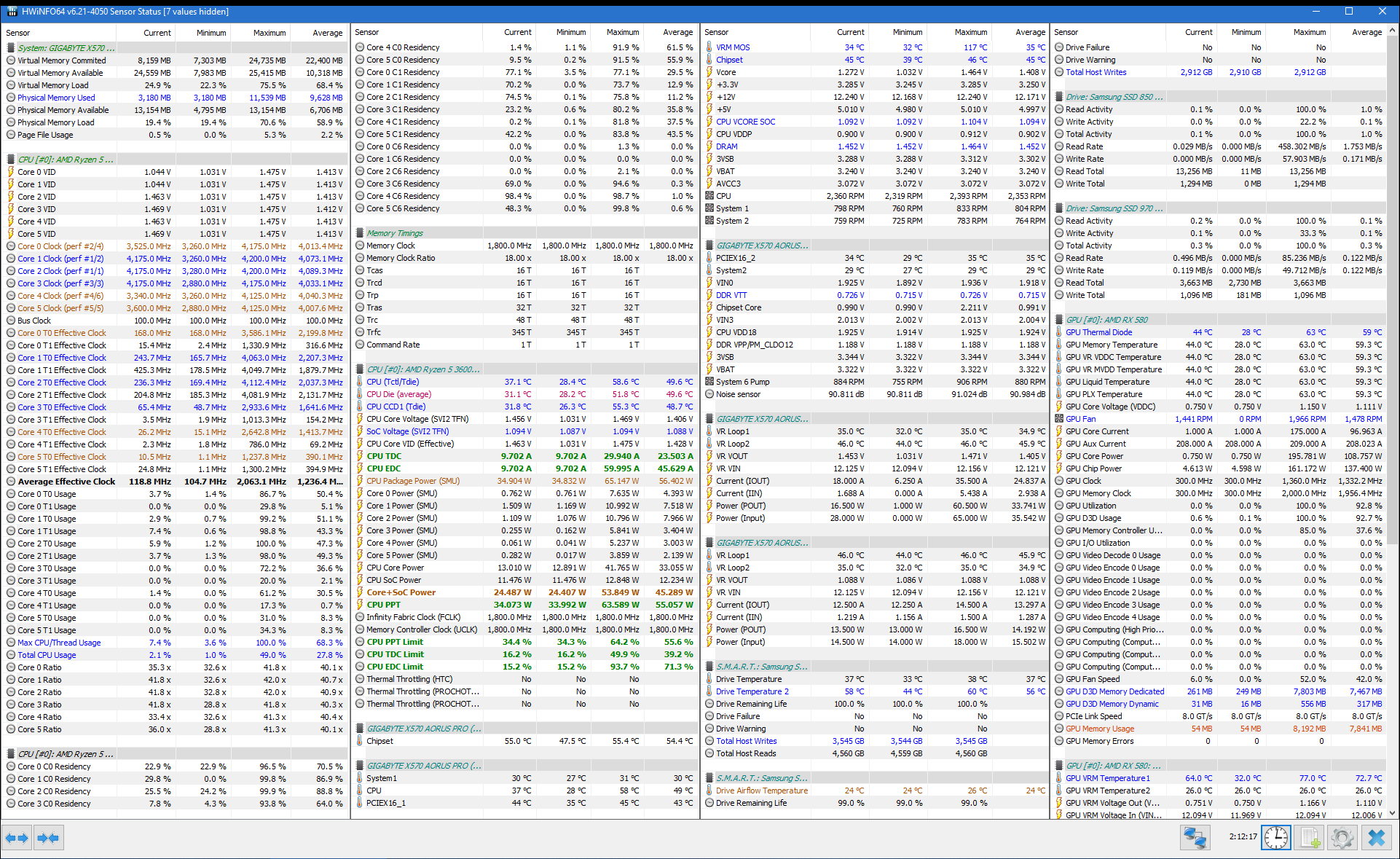Click the vertical scrollbar thumb on far right
The image size is (1400, 859).
pos(1393,291)
